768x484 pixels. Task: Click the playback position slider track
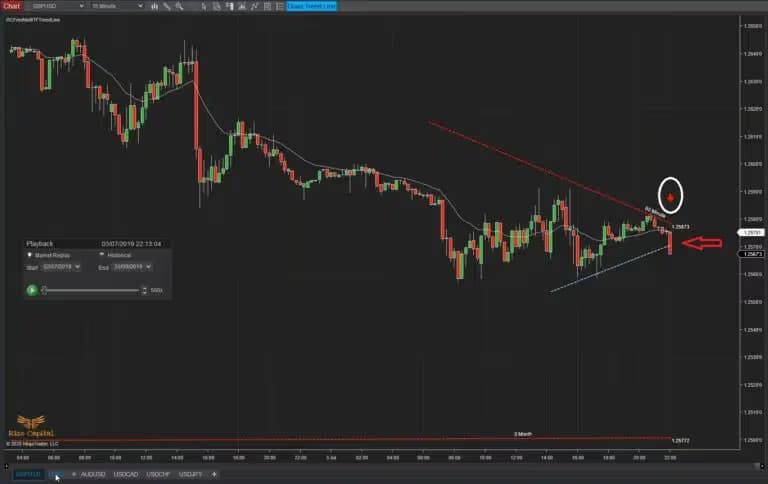90,290
